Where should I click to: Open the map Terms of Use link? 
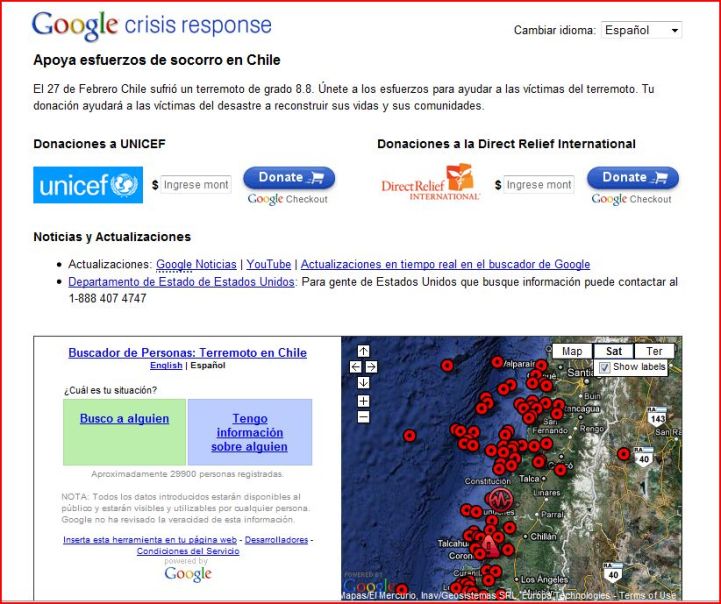647,596
